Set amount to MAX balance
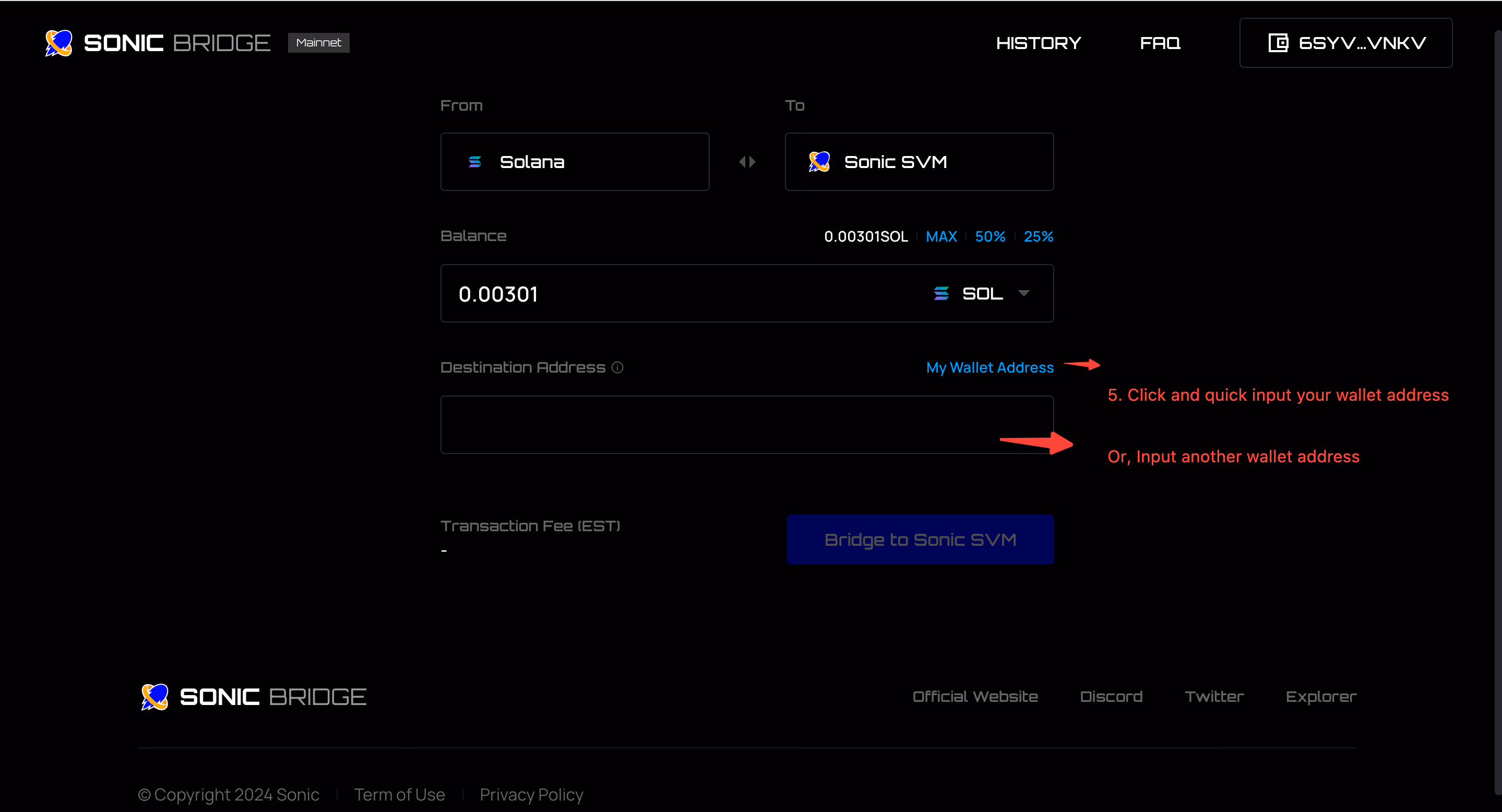This screenshot has height=812, width=1502. click(941, 236)
